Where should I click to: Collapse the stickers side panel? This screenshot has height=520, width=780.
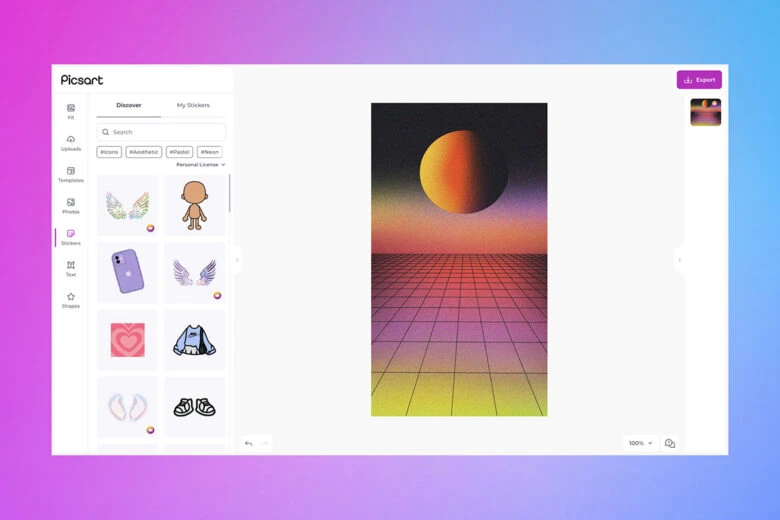click(x=237, y=260)
